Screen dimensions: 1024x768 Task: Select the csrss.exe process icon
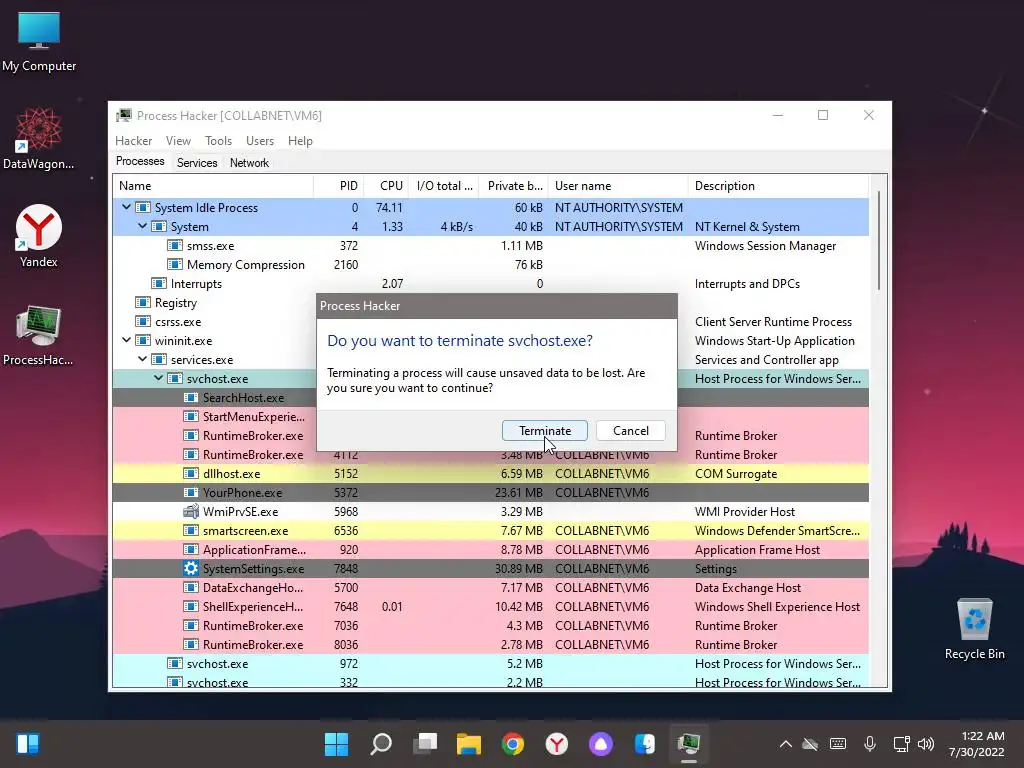point(142,321)
